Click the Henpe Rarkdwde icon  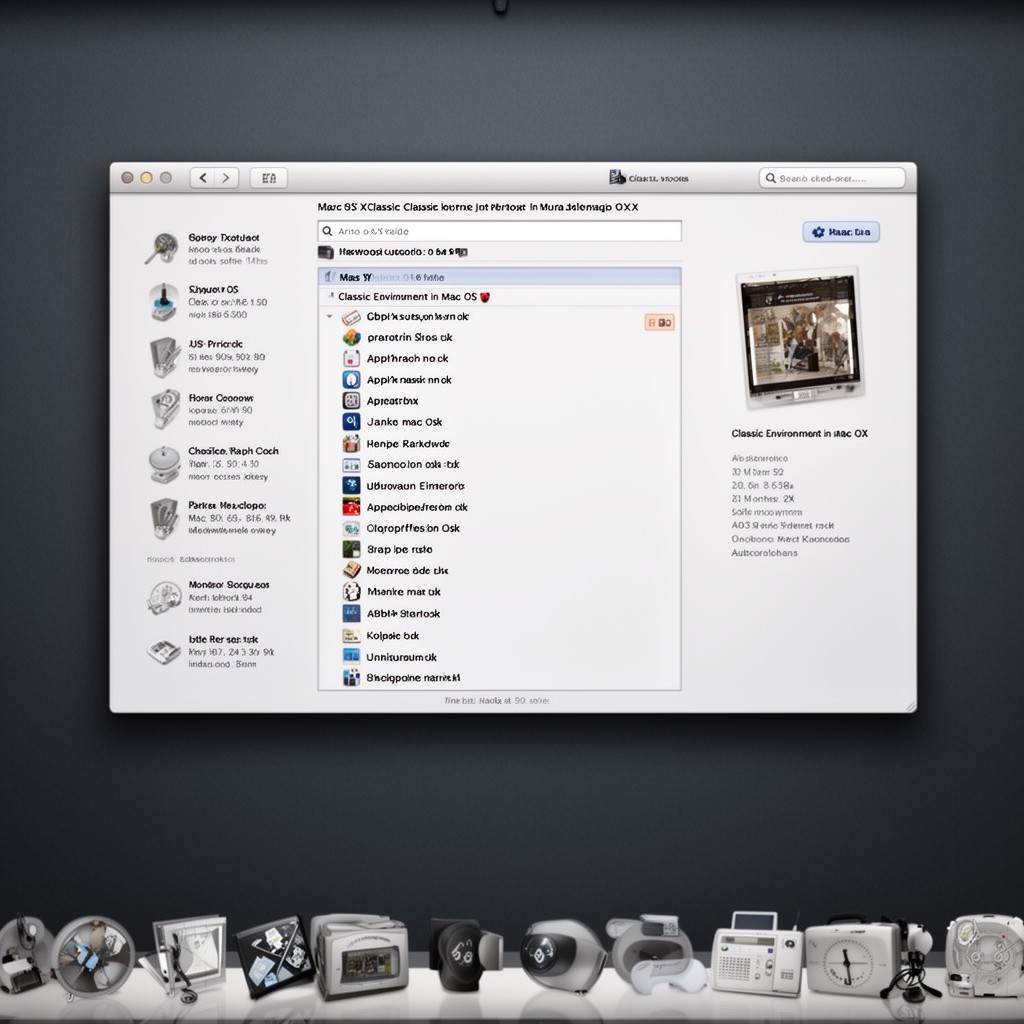click(351, 443)
